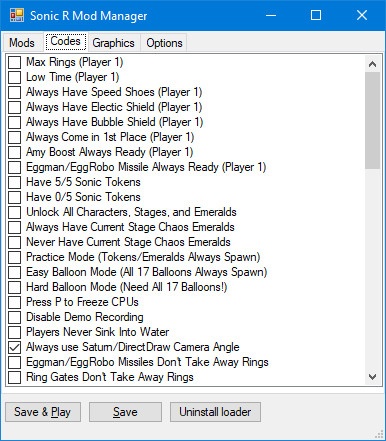Switch to the Mods tab

[x=22, y=43]
